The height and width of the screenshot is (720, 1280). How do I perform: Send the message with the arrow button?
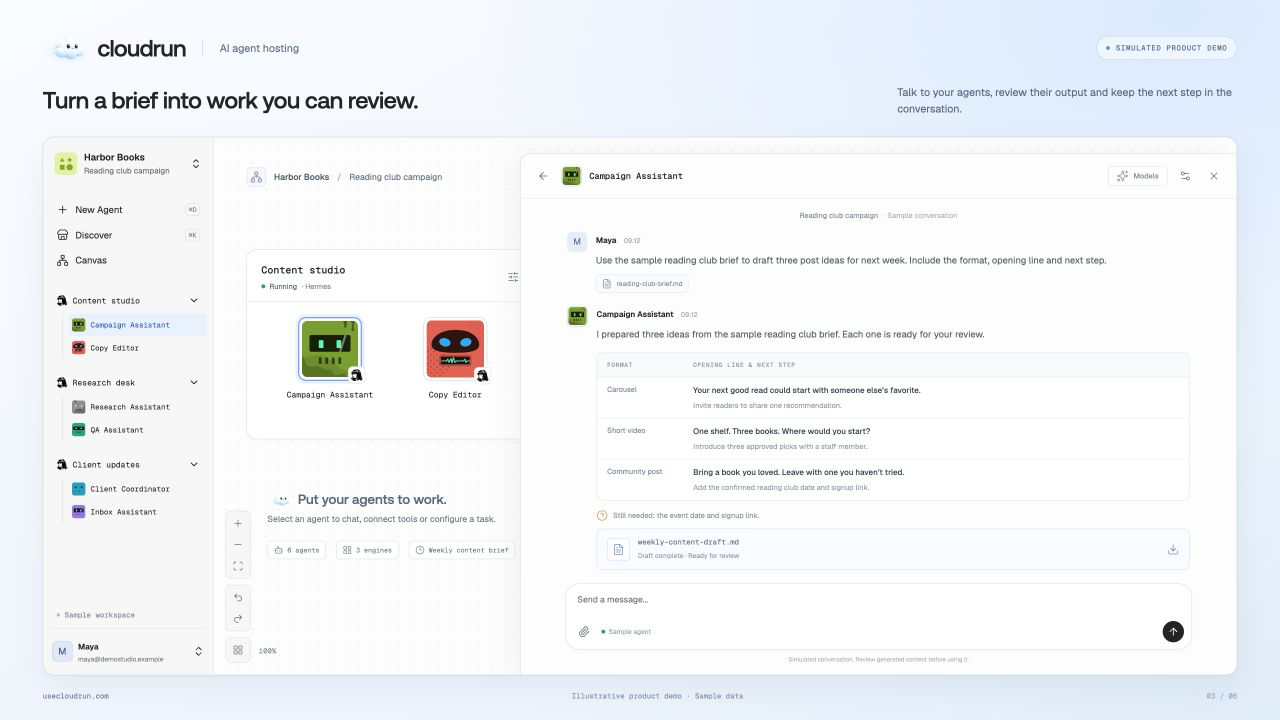(1173, 632)
